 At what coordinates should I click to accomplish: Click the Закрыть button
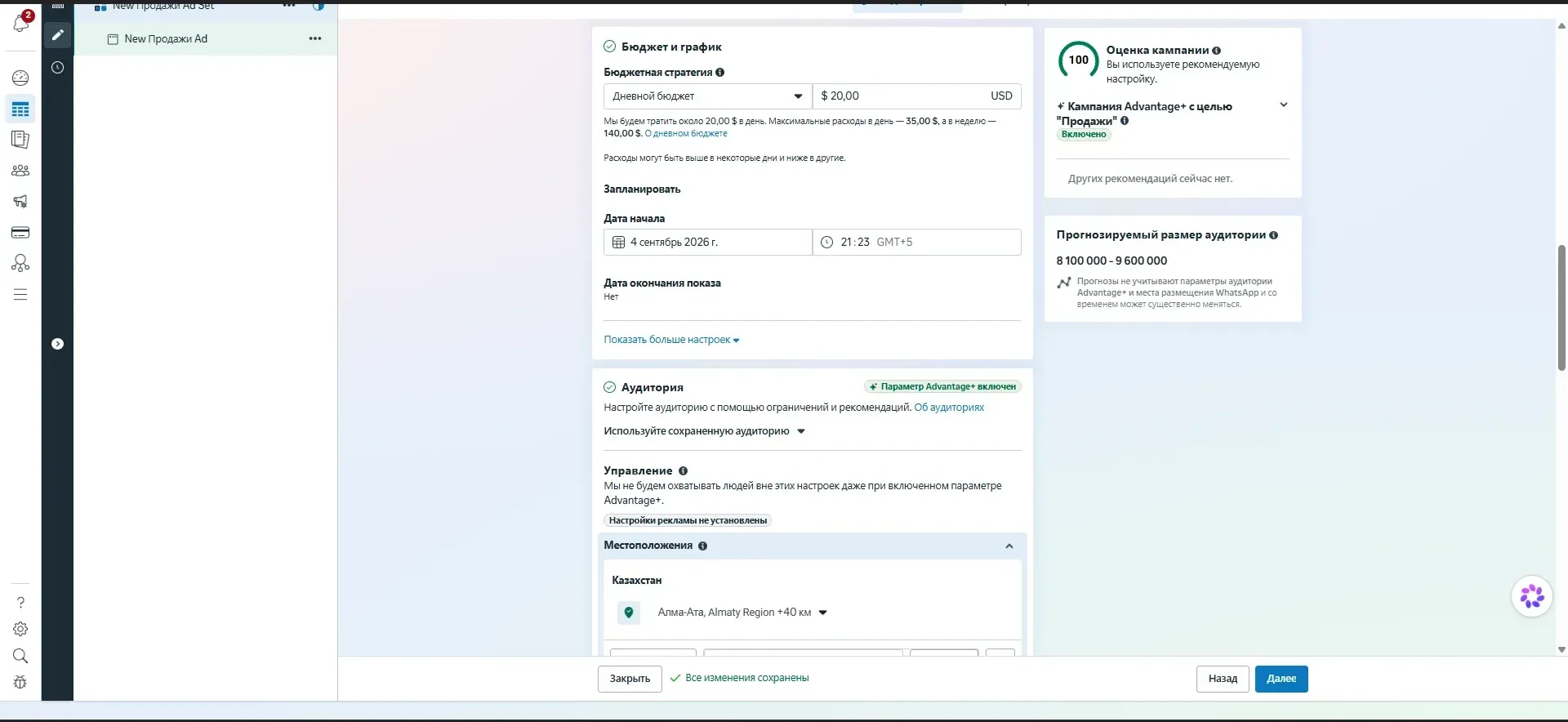pyautogui.click(x=630, y=679)
